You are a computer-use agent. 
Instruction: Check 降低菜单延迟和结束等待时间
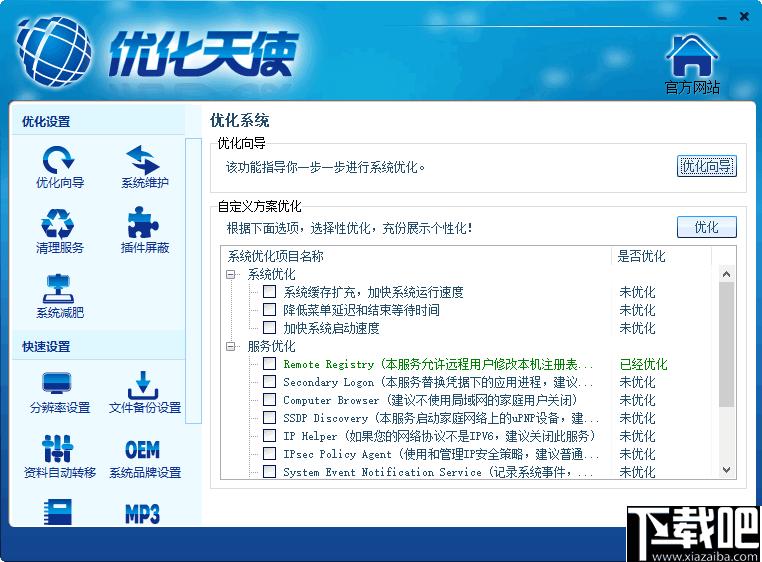coord(269,310)
